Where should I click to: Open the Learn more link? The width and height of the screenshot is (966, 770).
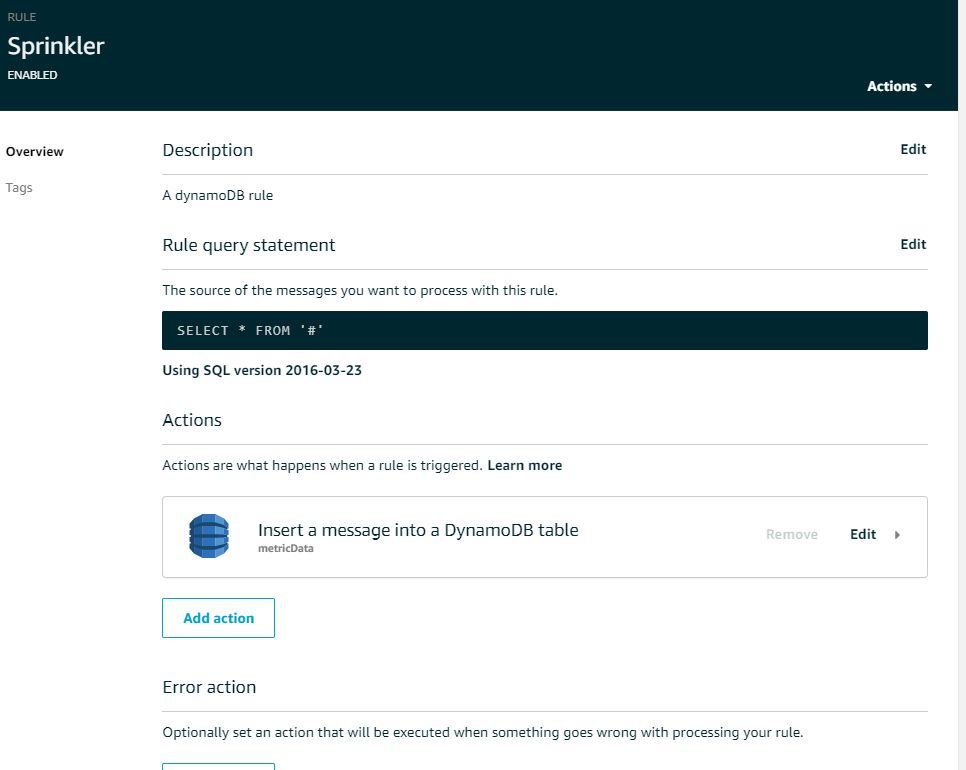coord(524,465)
